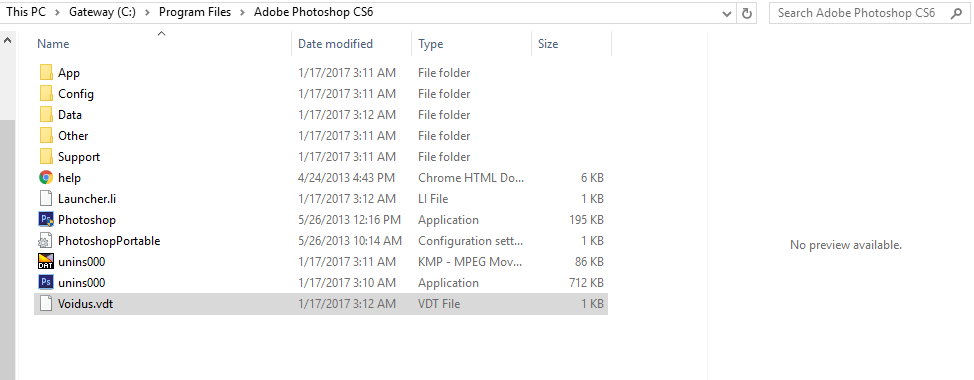Image resolution: width=974 pixels, height=380 pixels.
Task: Click the unins000 Ps application icon
Action: tap(46, 283)
